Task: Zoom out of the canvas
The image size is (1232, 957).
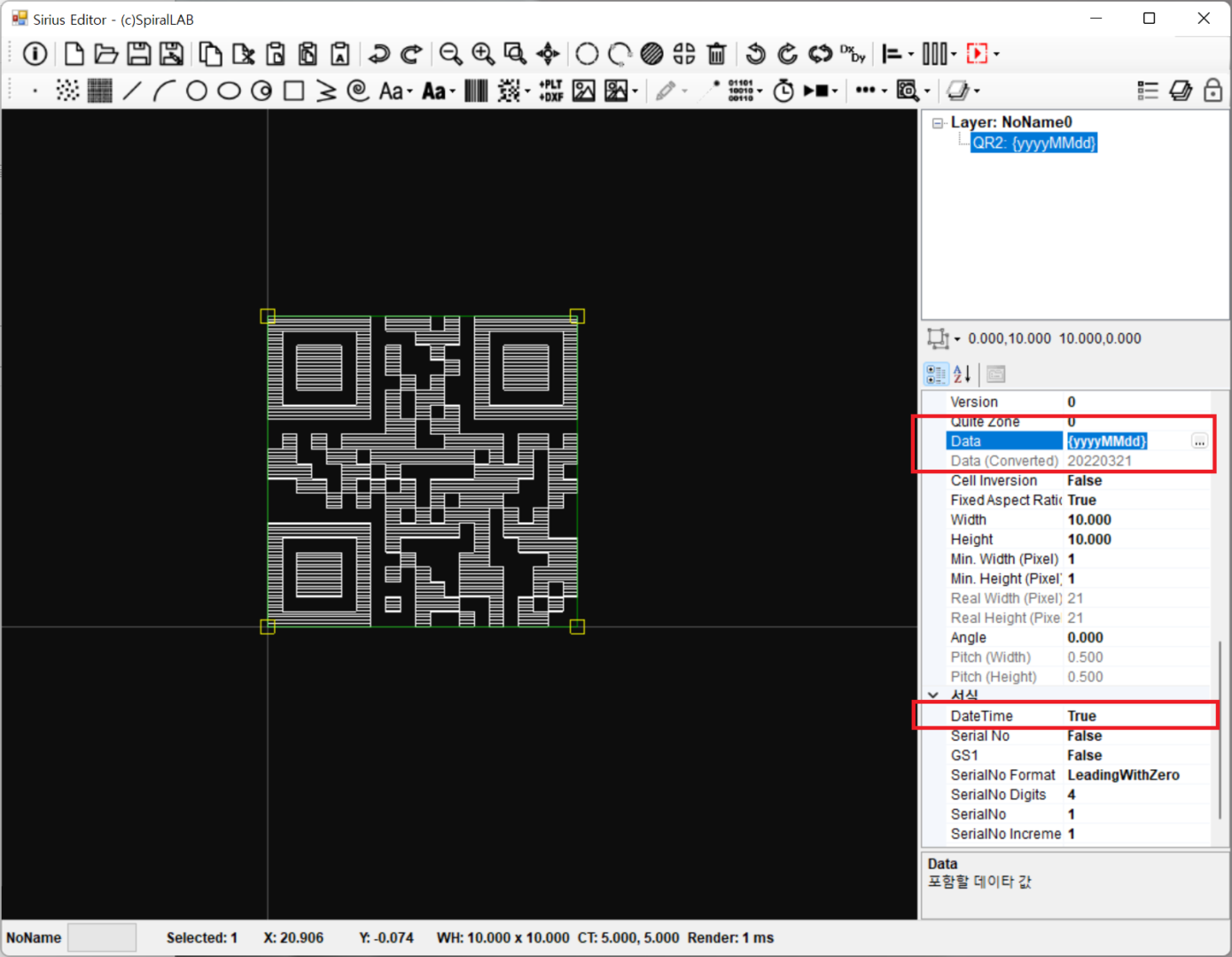Action: pos(450,54)
